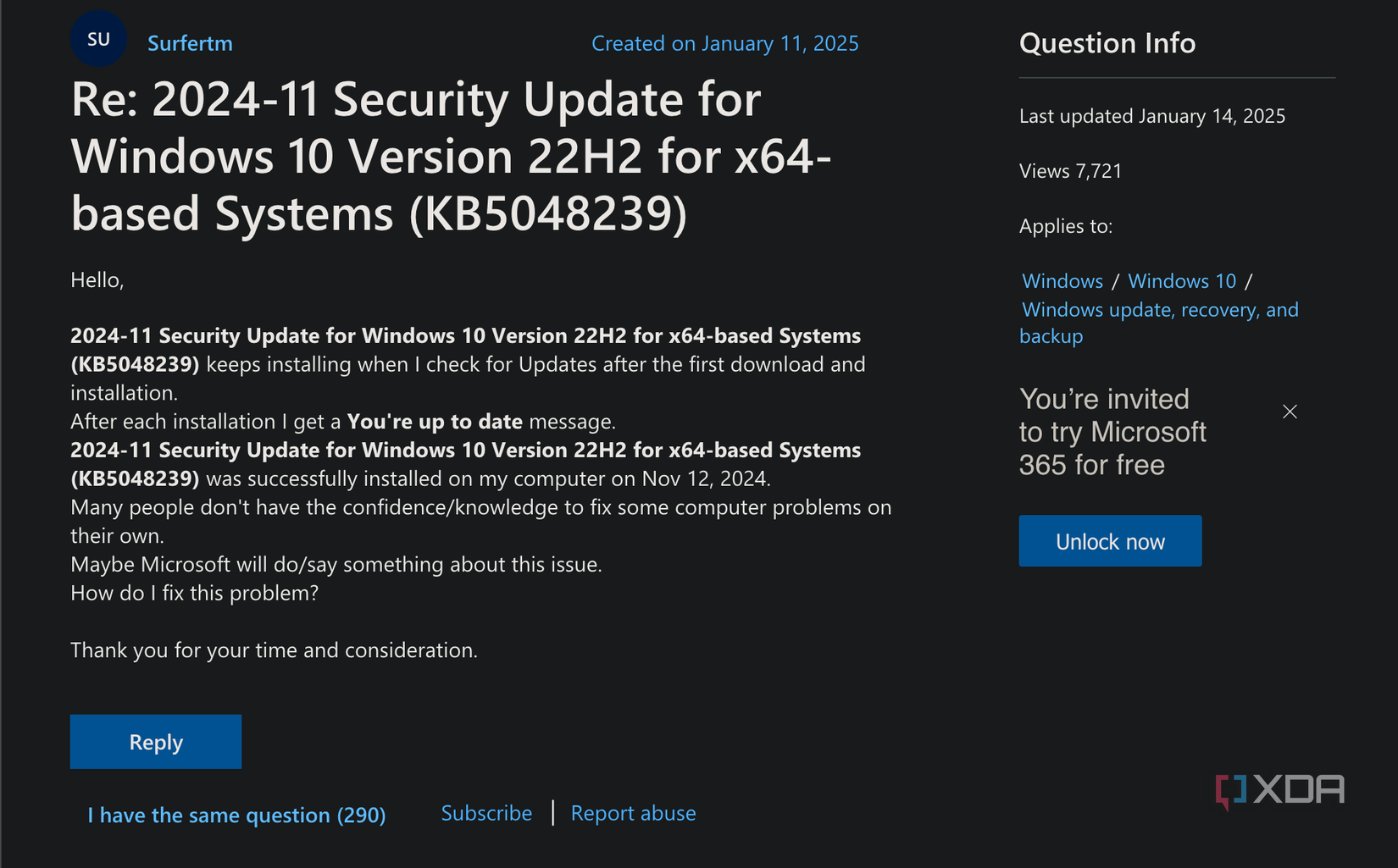Open the Windows category link
This screenshot has height=868, width=1398.
1062,281
